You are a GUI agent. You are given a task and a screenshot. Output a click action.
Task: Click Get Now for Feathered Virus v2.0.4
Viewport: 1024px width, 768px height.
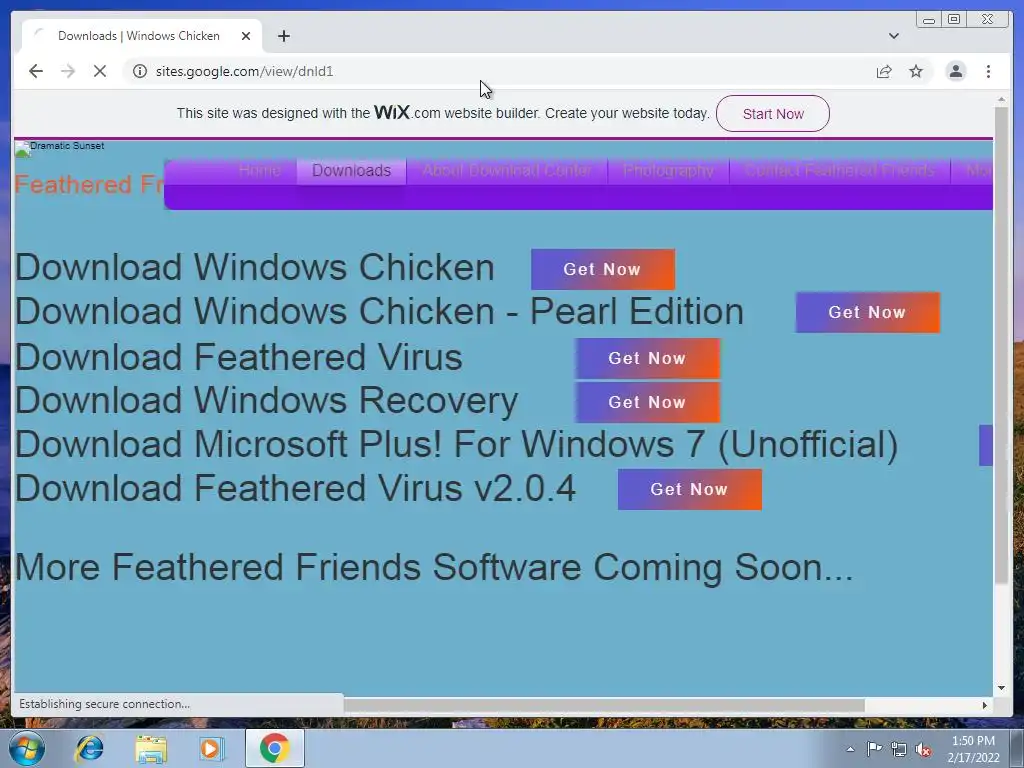click(690, 489)
